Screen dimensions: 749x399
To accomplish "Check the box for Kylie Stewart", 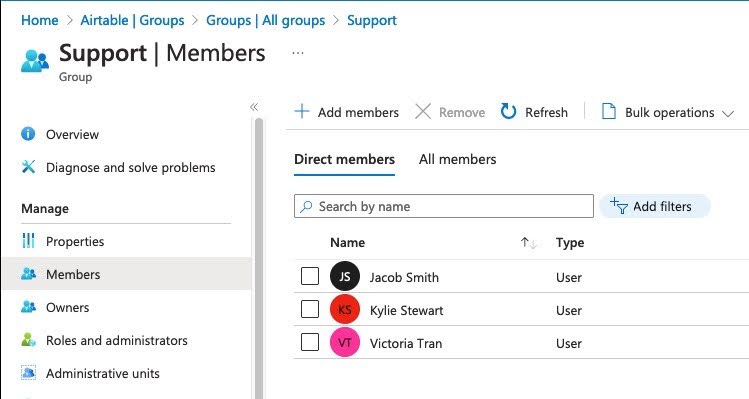I will click(310, 309).
